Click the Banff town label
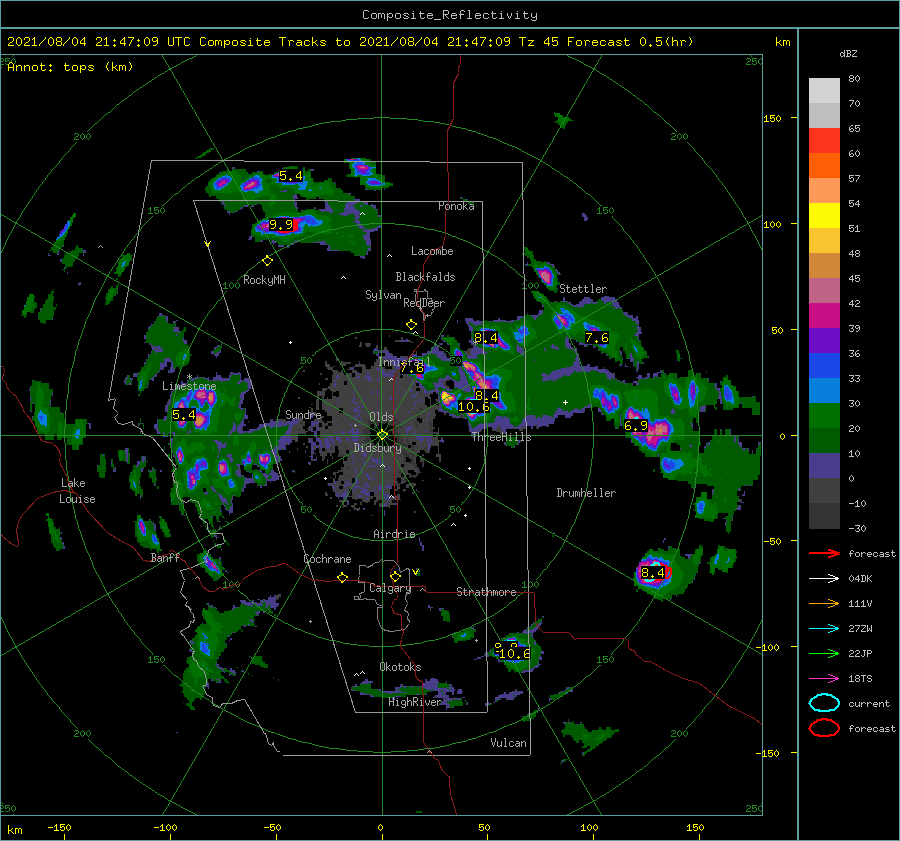900x841 pixels. (165, 557)
